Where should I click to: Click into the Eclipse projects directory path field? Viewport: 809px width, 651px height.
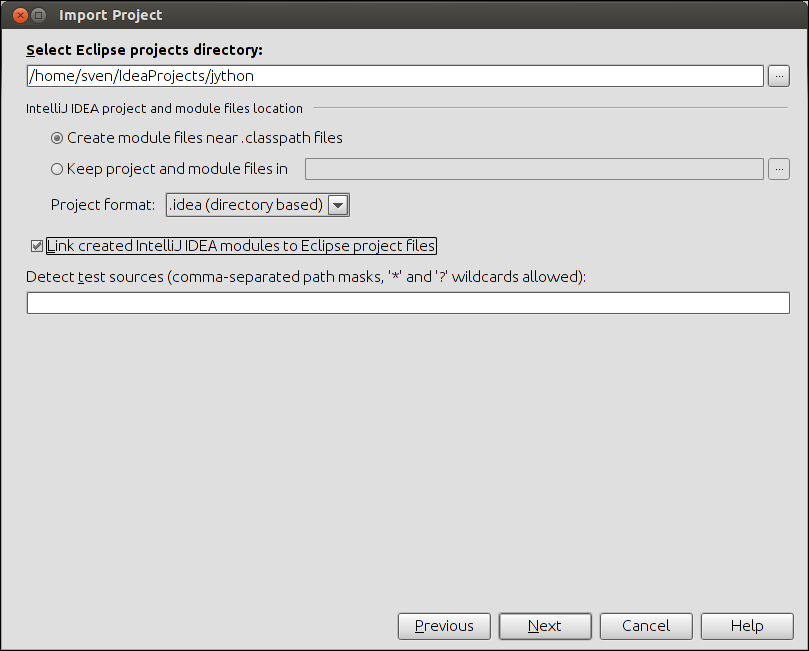395,76
